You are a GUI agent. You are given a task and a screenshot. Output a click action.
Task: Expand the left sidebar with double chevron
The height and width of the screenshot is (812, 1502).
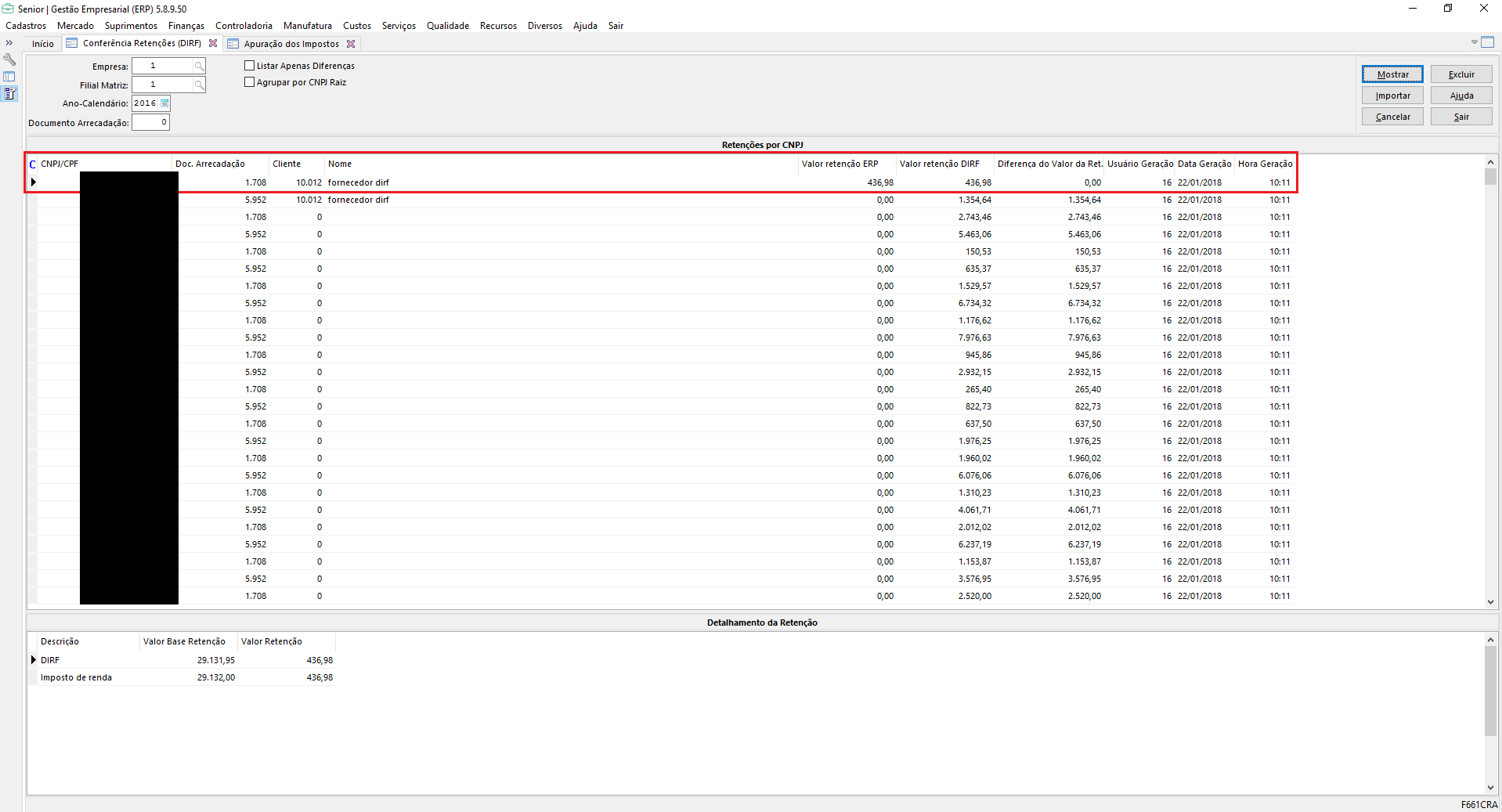click(x=9, y=43)
